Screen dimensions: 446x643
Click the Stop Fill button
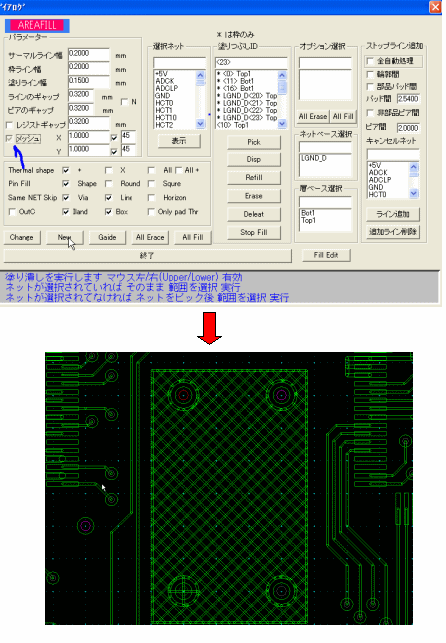point(254,233)
